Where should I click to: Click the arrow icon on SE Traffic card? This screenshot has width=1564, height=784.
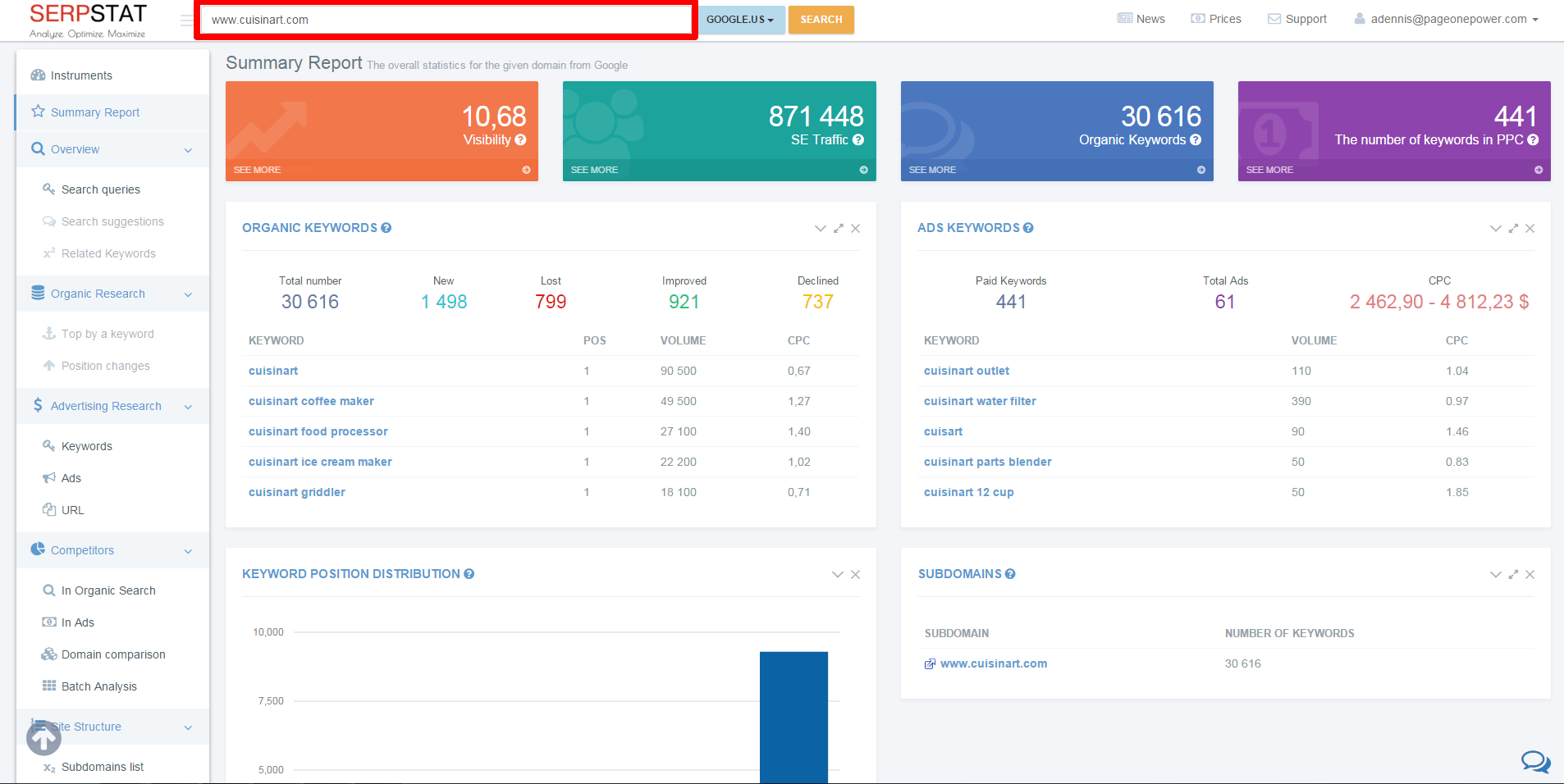pyautogui.click(x=863, y=170)
